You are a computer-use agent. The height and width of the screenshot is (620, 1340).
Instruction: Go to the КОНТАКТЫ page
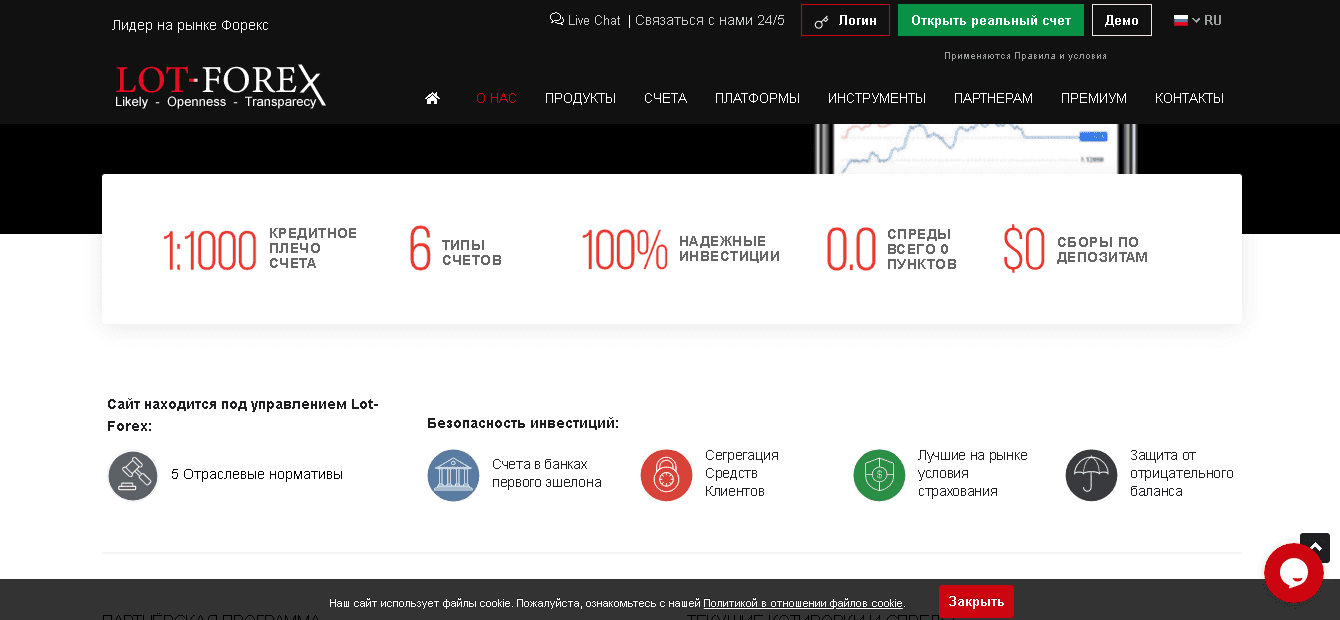tap(1189, 98)
